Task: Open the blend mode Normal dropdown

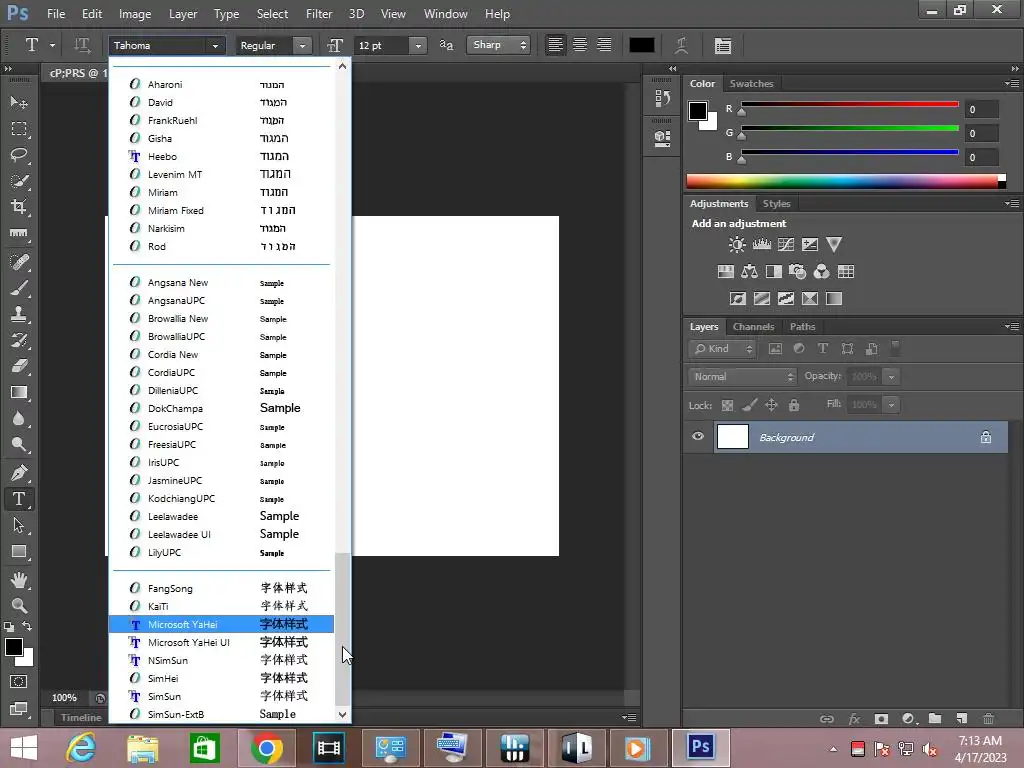Action: [x=742, y=377]
